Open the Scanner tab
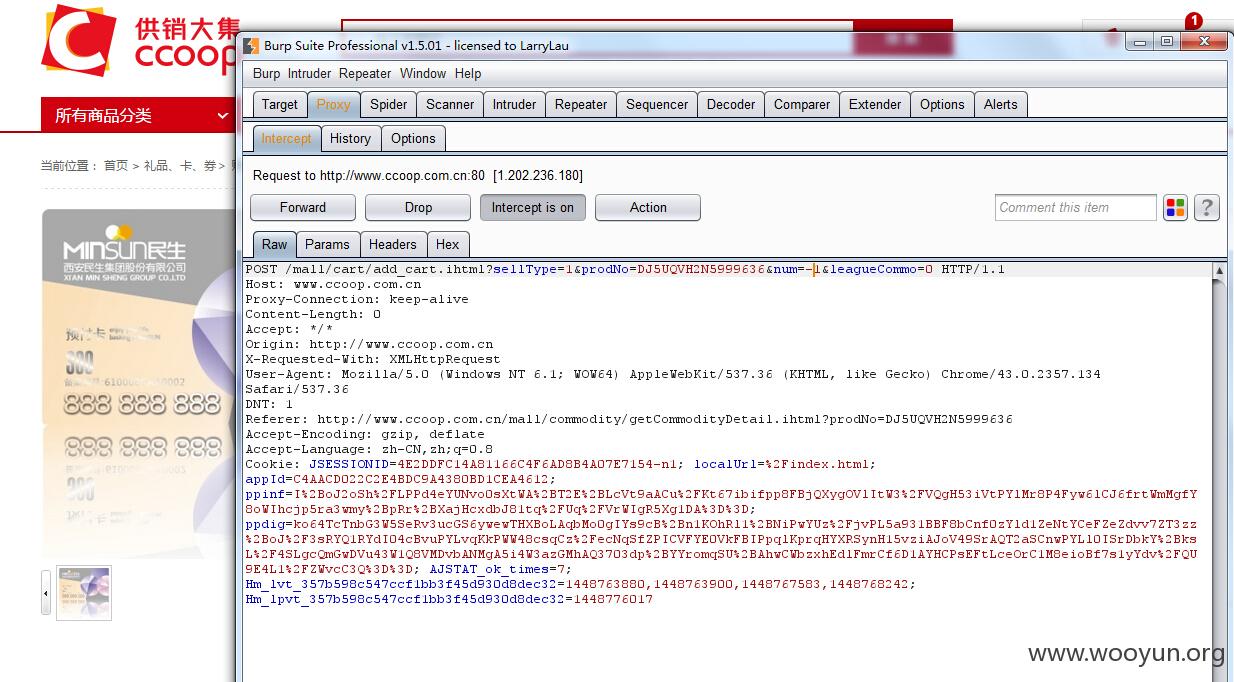 click(x=450, y=104)
